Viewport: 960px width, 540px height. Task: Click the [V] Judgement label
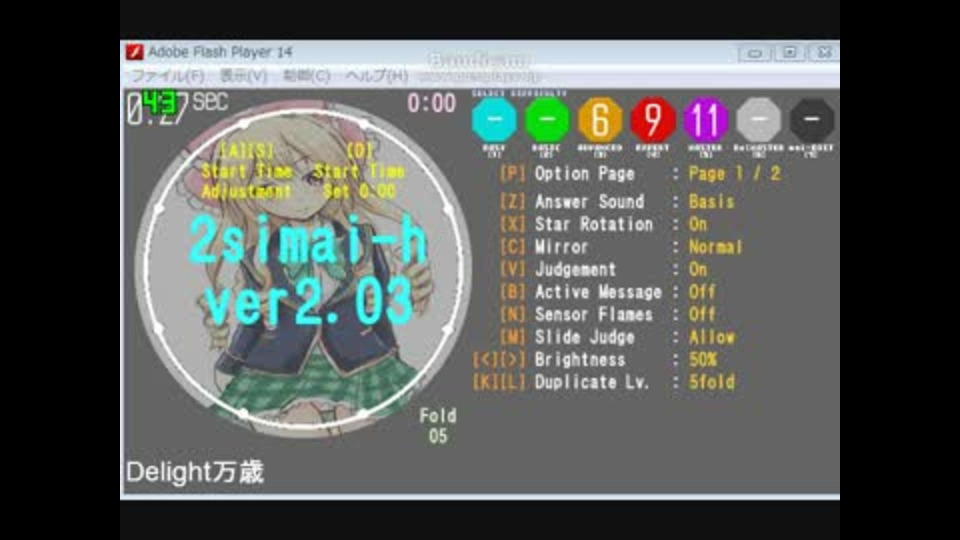click(558, 269)
